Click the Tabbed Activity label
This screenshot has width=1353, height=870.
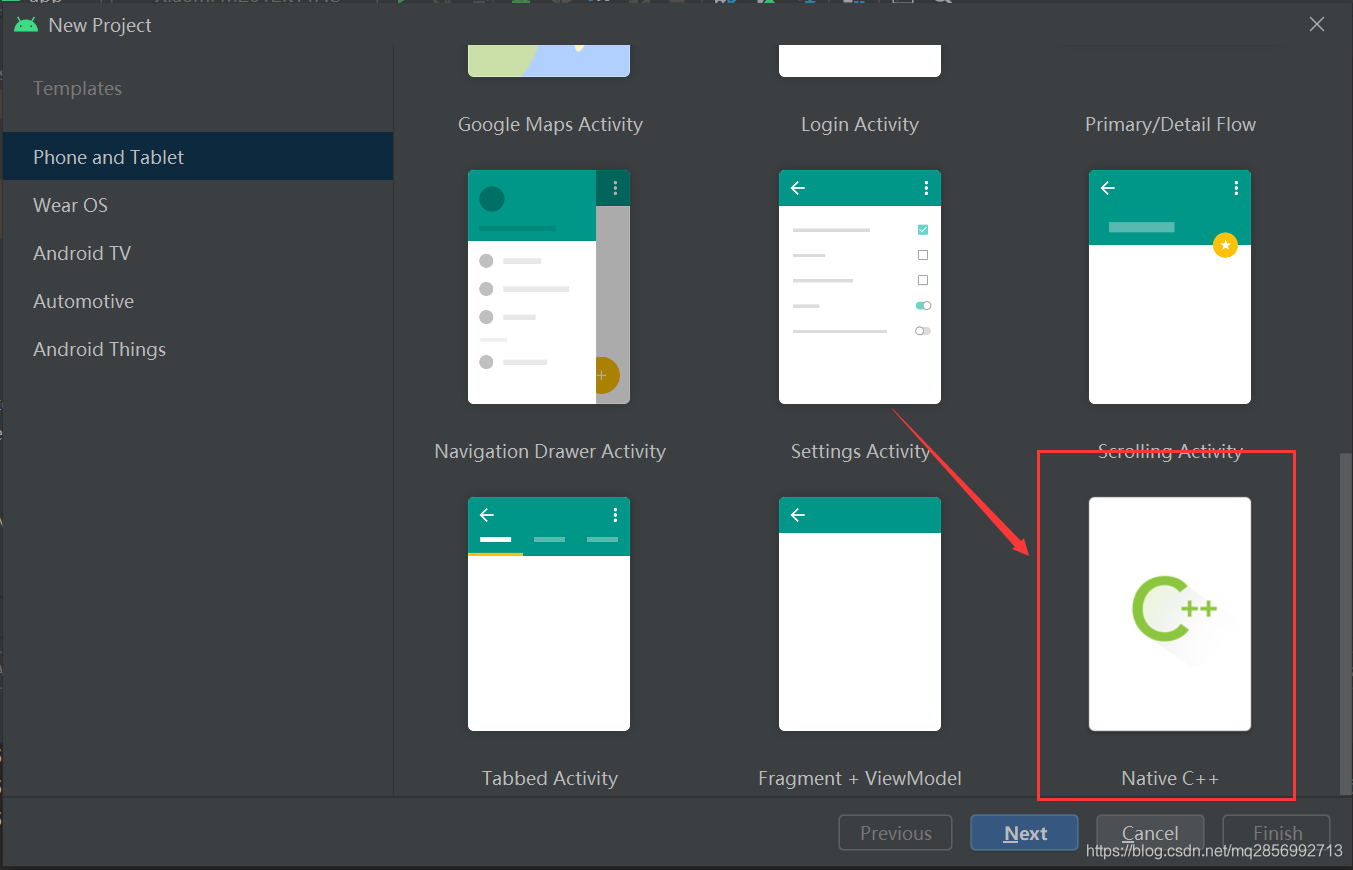coord(550,778)
